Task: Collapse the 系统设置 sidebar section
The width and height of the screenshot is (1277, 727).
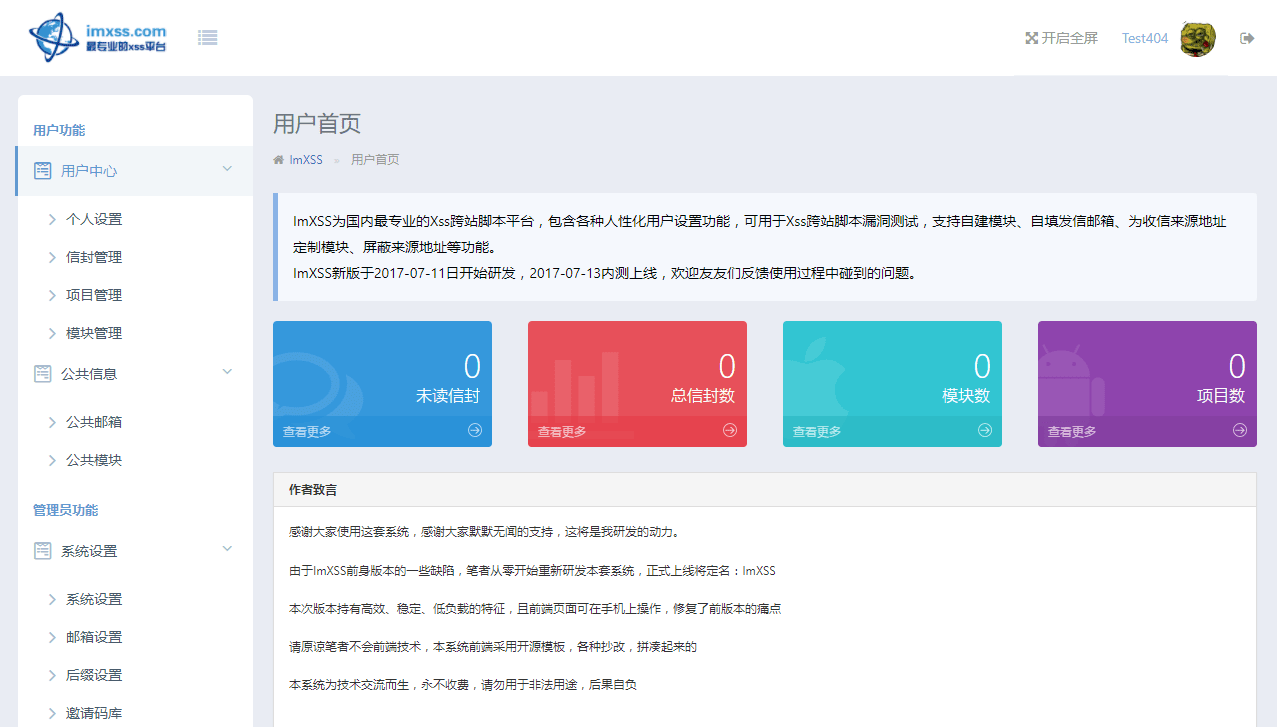Action: tap(226, 550)
